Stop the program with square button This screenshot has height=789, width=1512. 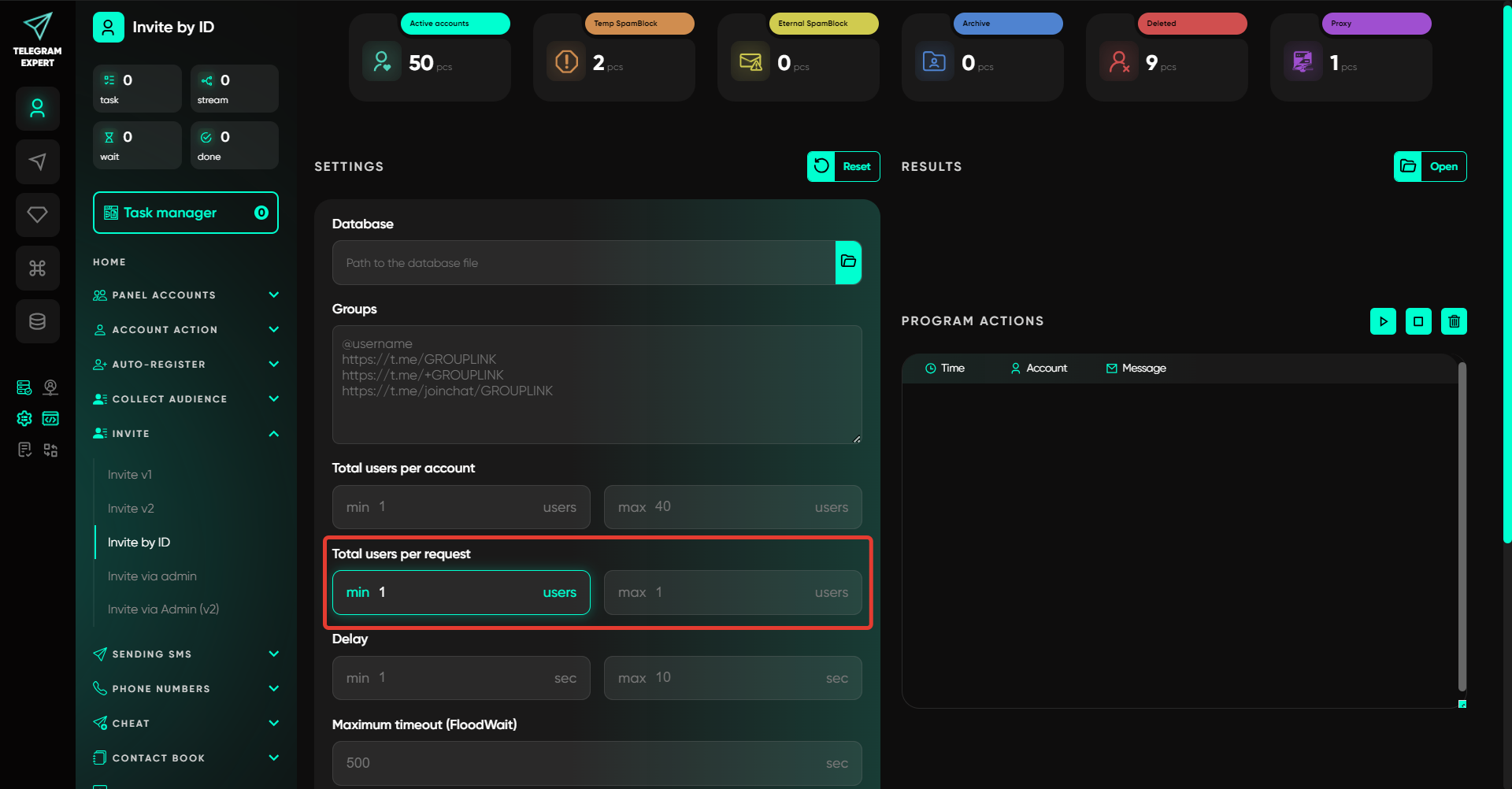(x=1418, y=321)
